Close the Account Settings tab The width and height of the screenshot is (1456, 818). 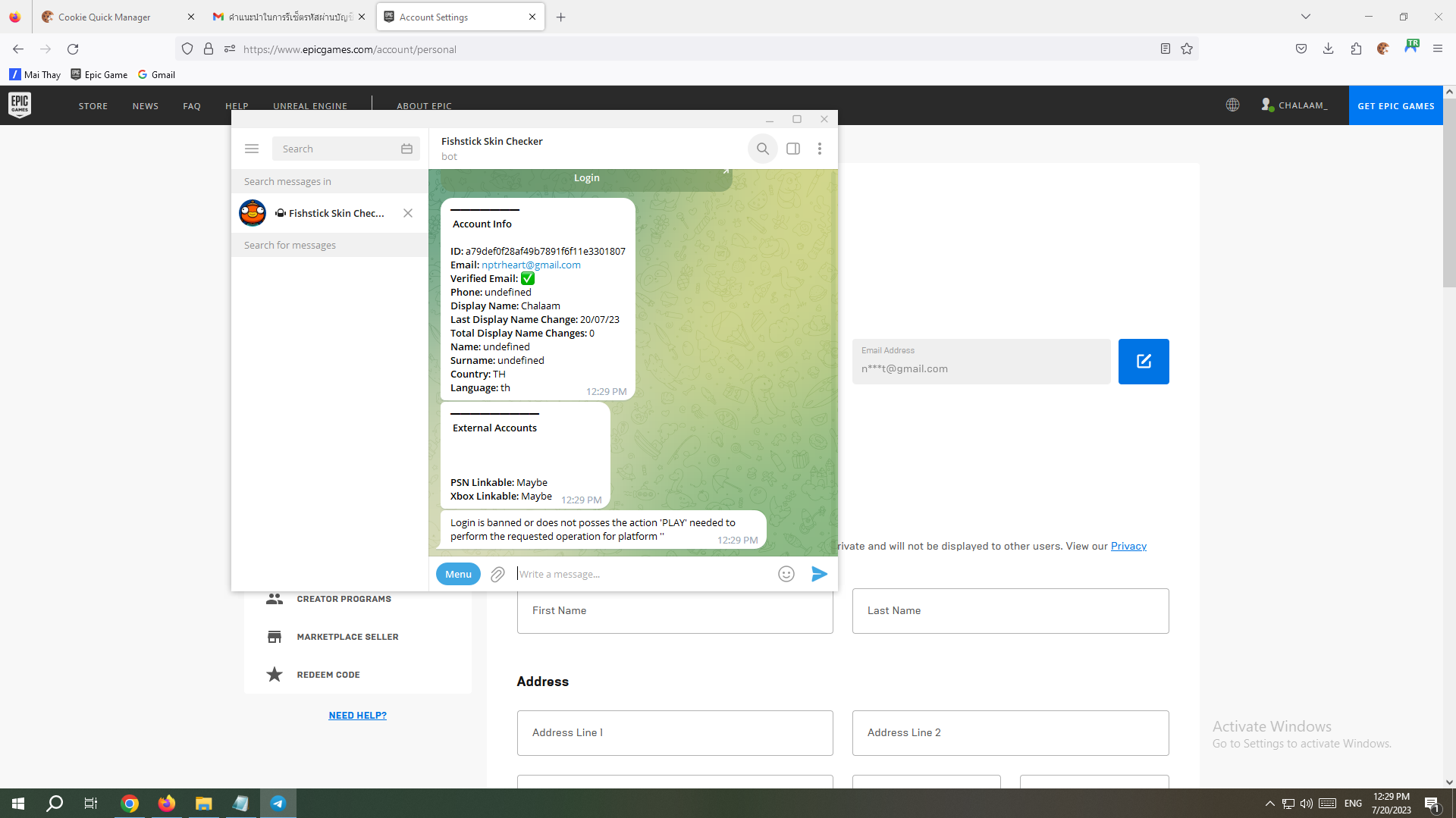pos(532,17)
